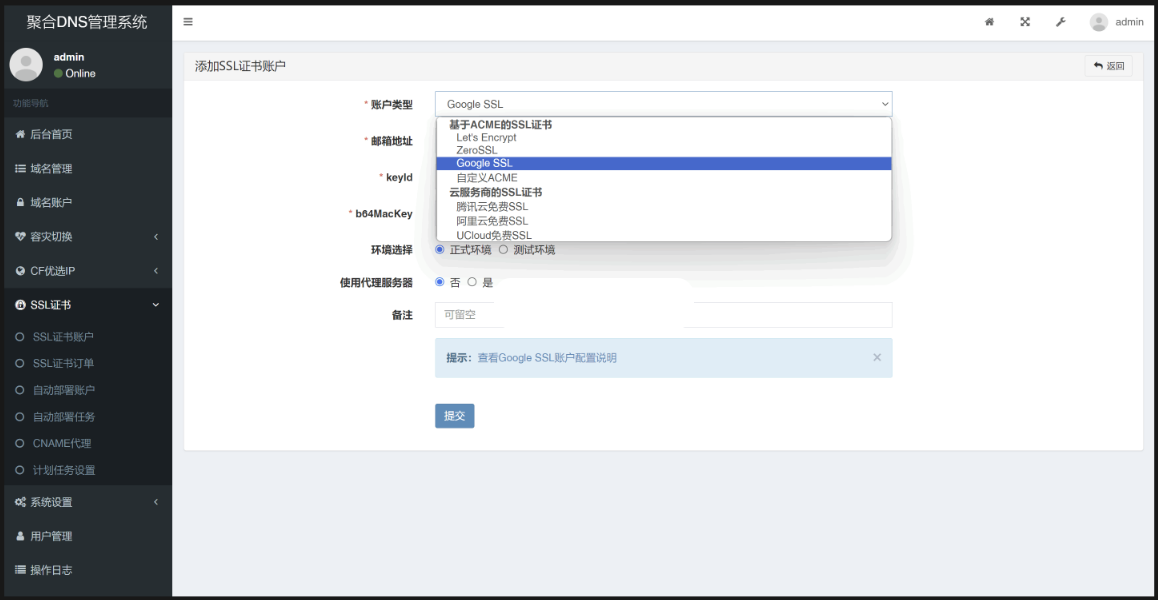Click the 操作日志 list icon
Viewport: 1158px width, 600px height.
pos(21,570)
